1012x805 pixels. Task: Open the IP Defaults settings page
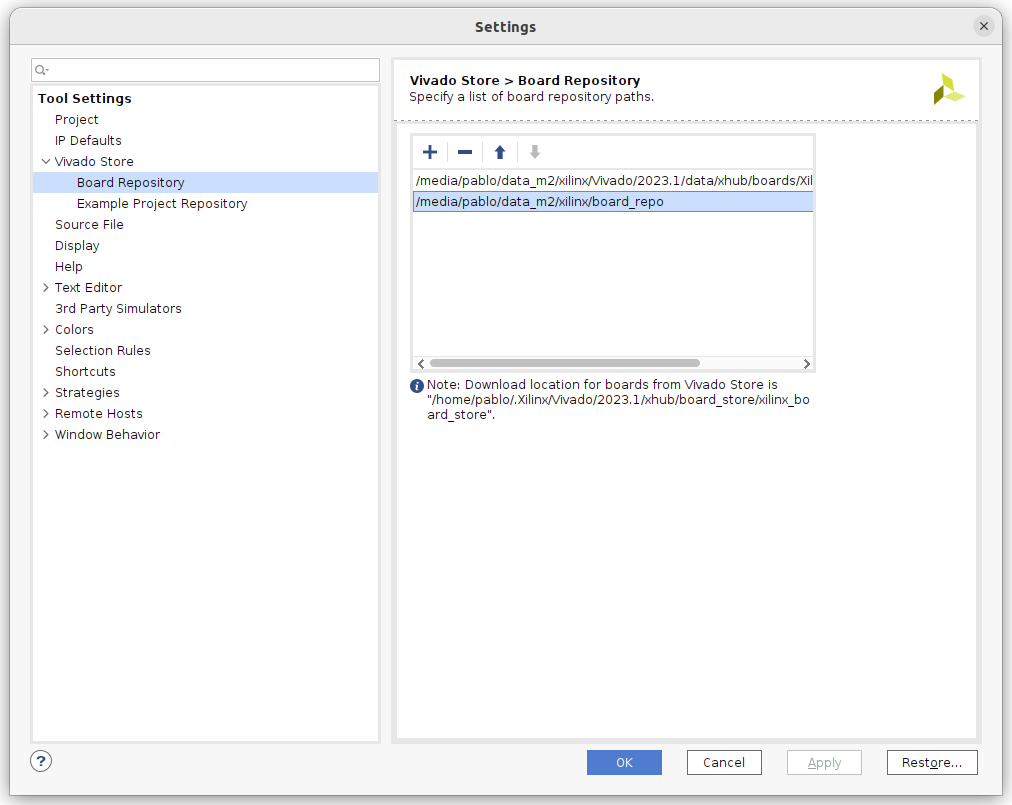[x=88, y=141]
